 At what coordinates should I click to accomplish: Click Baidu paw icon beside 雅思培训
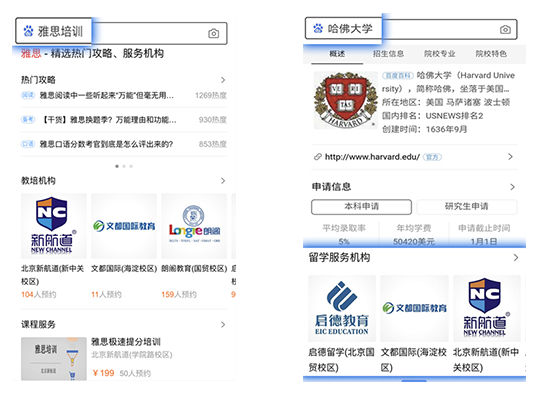click(x=28, y=31)
